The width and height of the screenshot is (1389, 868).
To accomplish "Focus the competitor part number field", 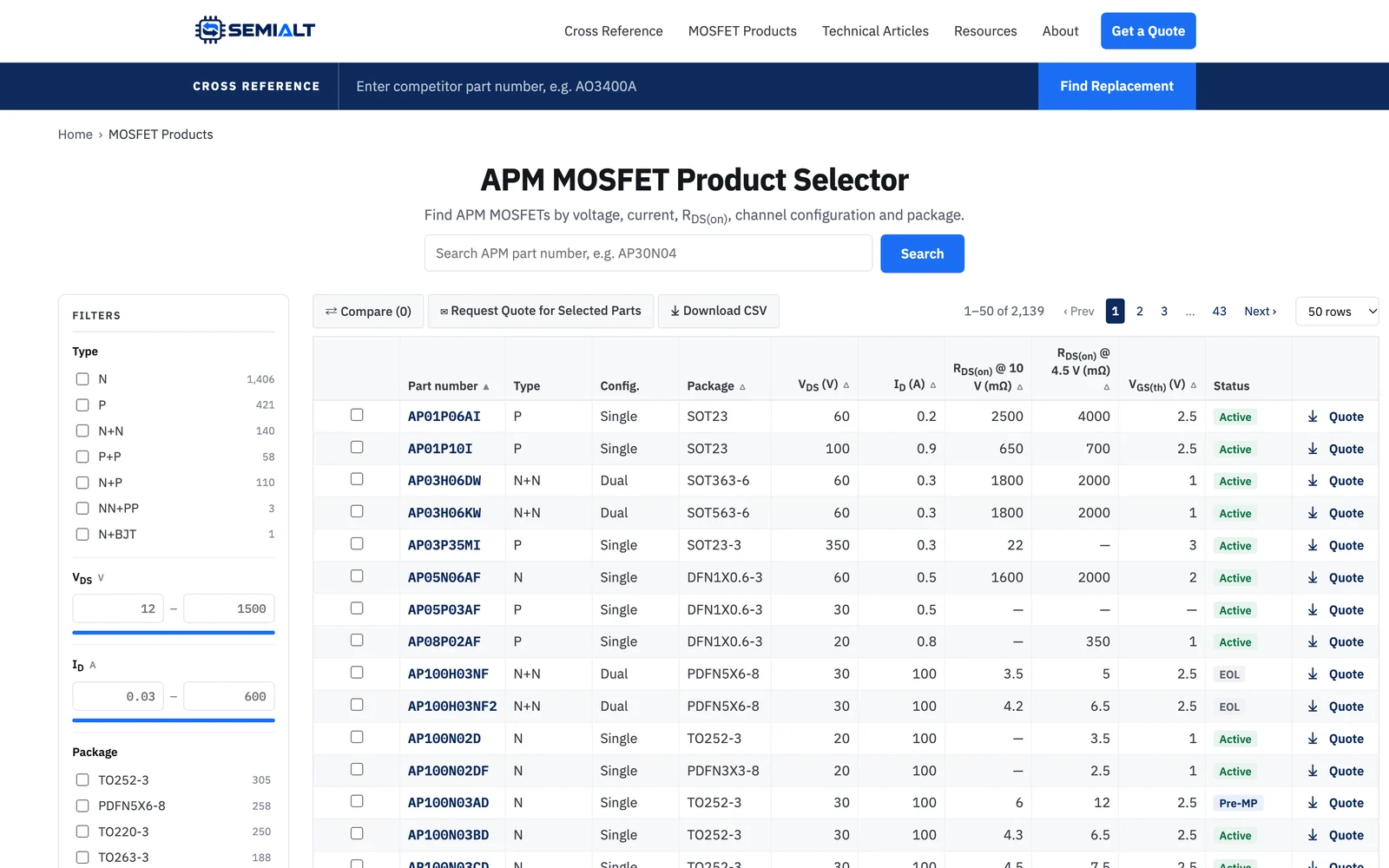I will tap(688, 86).
